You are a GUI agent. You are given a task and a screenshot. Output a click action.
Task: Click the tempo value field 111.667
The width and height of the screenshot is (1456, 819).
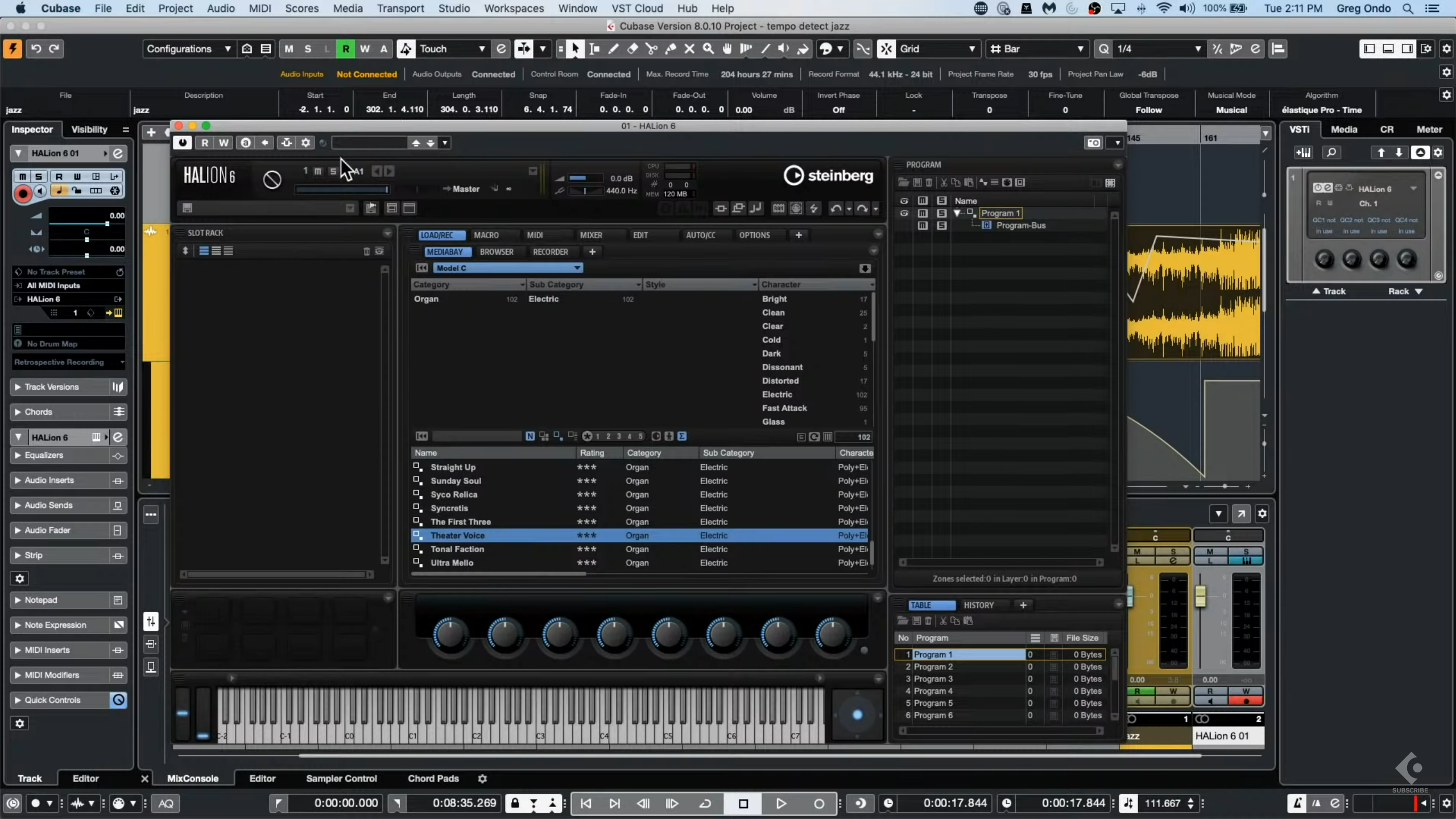coord(1162,803)
